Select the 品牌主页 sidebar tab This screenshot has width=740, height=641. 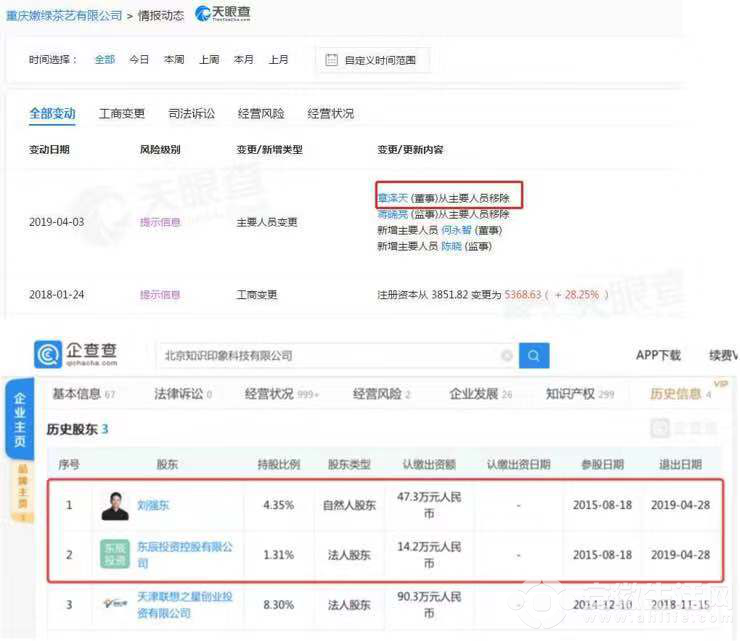click(23, 492)
